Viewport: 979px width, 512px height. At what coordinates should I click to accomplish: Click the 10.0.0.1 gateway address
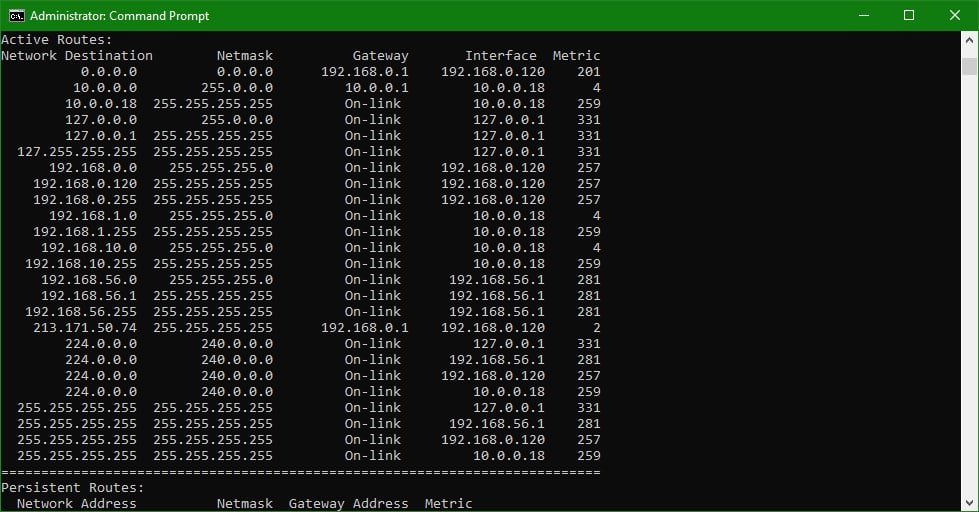(376, 88)
